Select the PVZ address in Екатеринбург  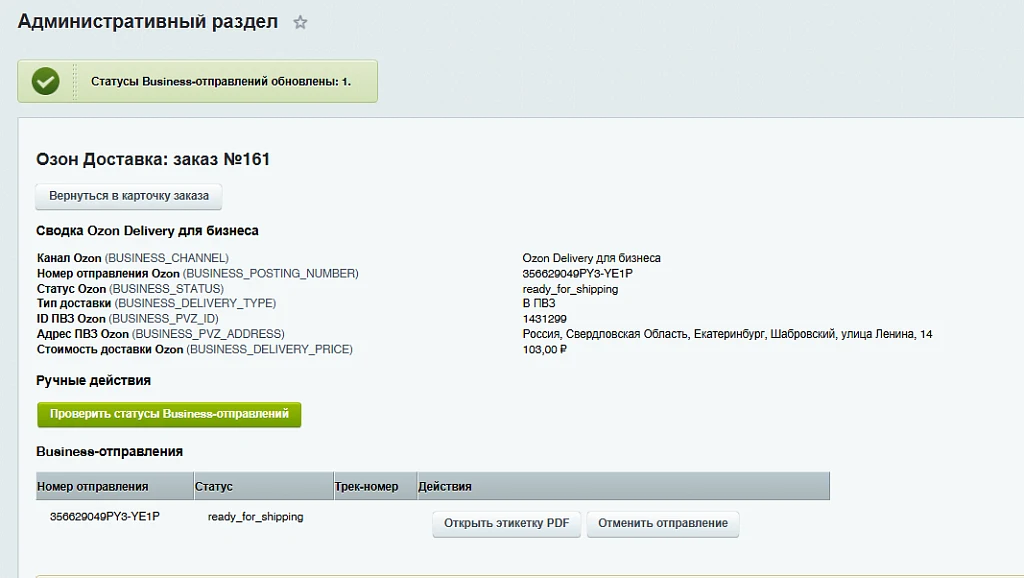tap(728, 334)
